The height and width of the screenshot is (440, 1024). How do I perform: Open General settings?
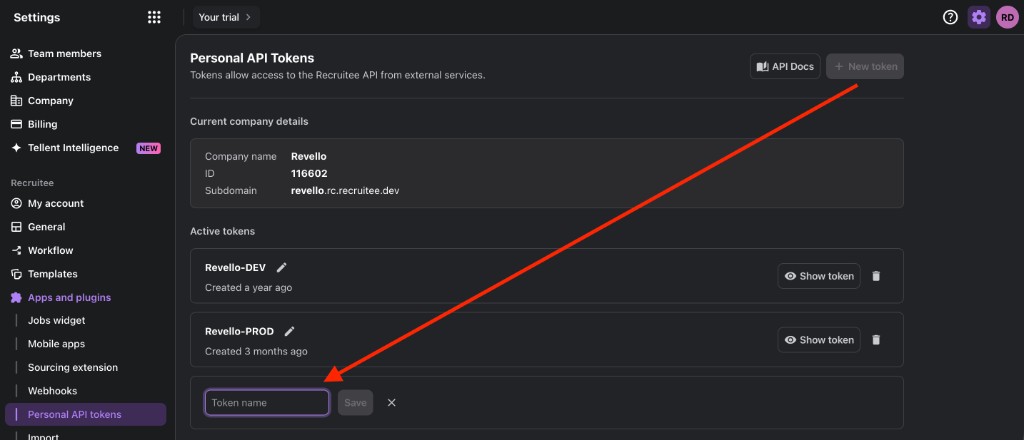(46, 227)
